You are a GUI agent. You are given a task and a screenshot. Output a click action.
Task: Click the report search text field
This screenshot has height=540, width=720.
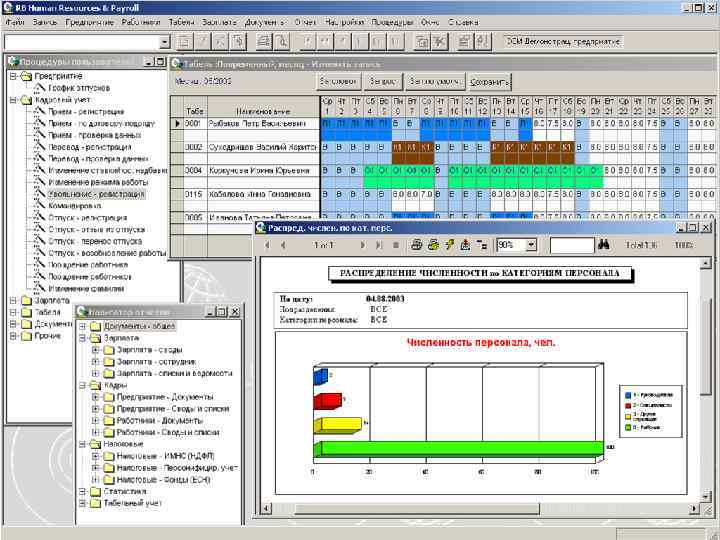[x=572, y=245]
